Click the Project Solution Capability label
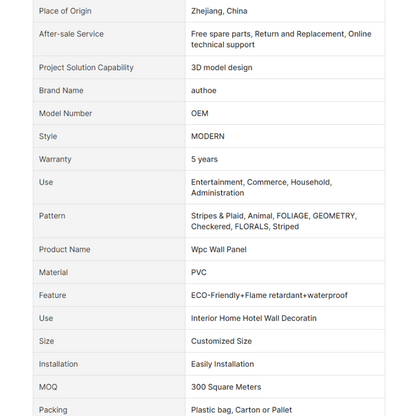 point(86,68)
